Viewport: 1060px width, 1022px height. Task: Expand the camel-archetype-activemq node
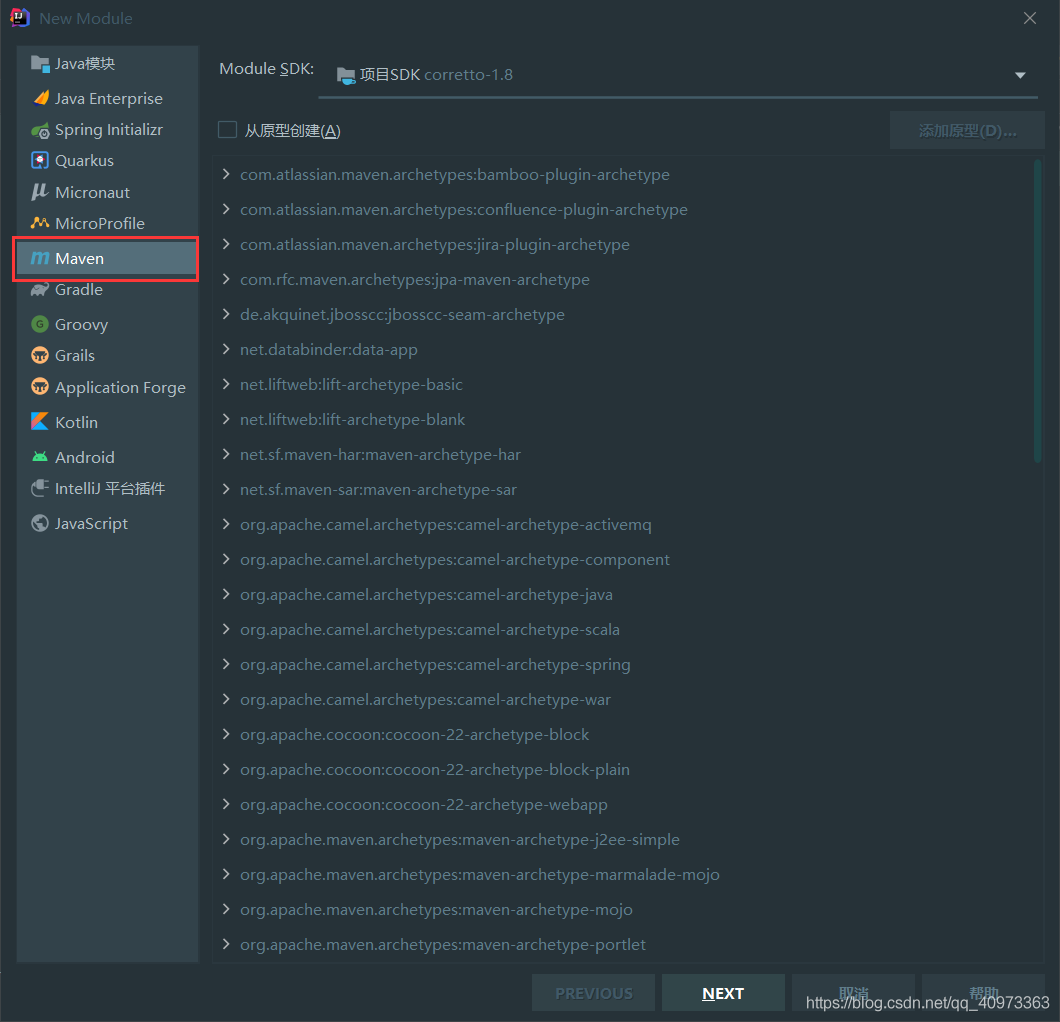227,525
